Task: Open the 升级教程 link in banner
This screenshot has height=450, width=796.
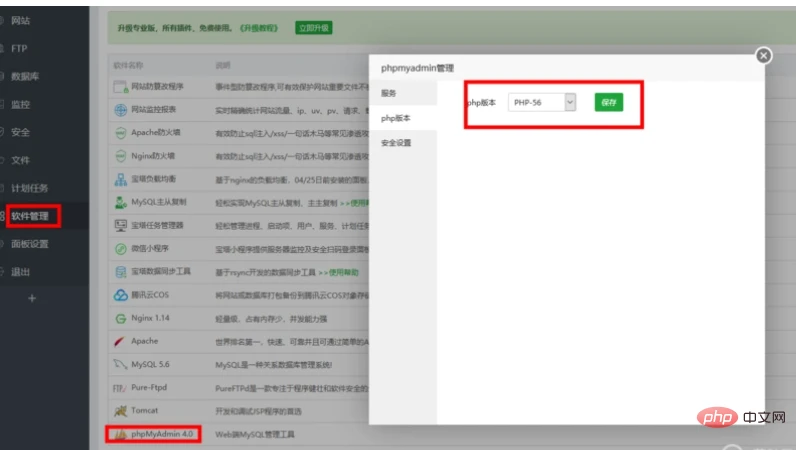Action: click(259, 28)
